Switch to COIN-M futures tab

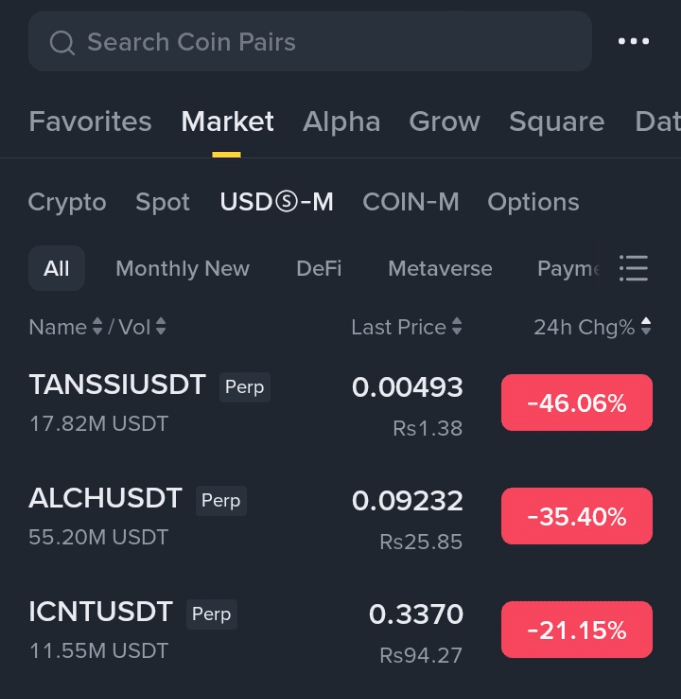(x=410, y=202)
